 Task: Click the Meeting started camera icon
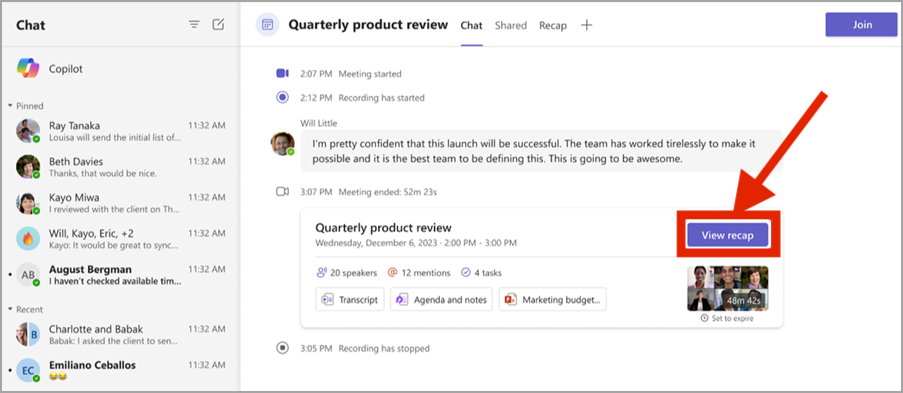(282, 73)
